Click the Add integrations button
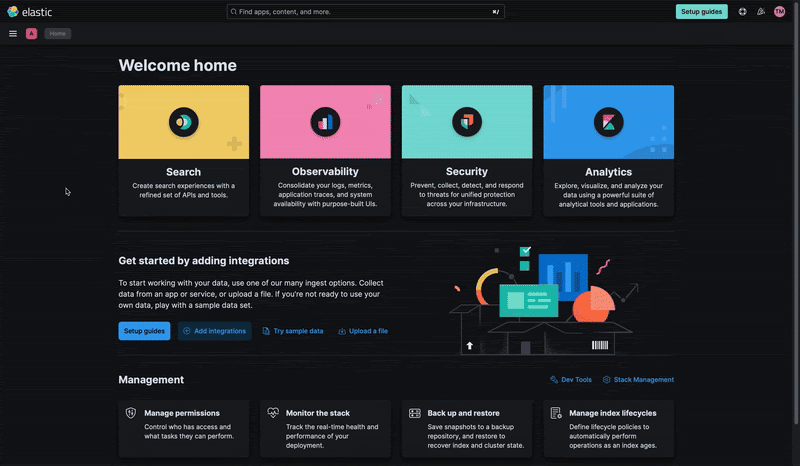The height and width of the screenshot is (466, 800). coord(214,331)
